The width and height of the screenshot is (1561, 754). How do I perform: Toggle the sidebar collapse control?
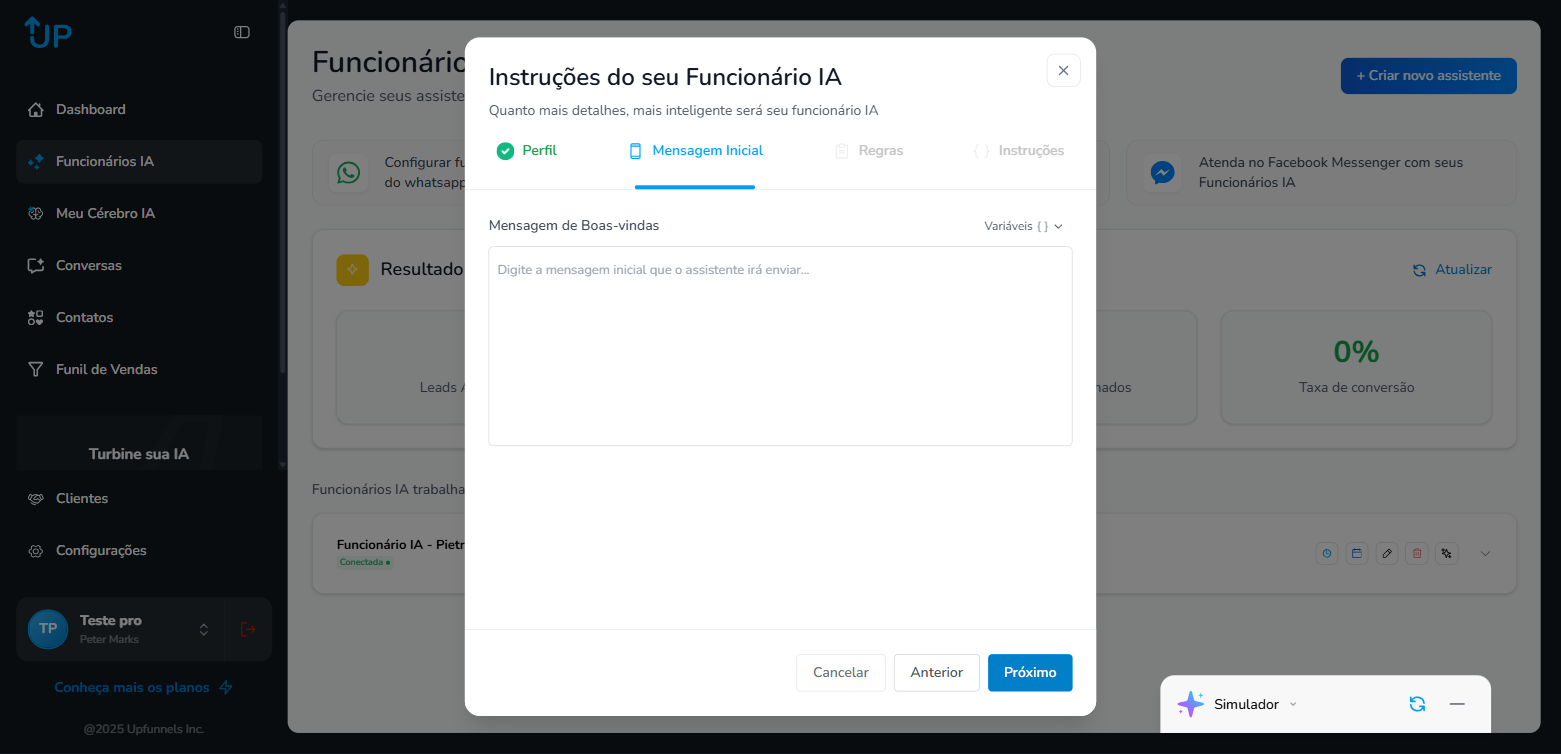pos(241,31)
